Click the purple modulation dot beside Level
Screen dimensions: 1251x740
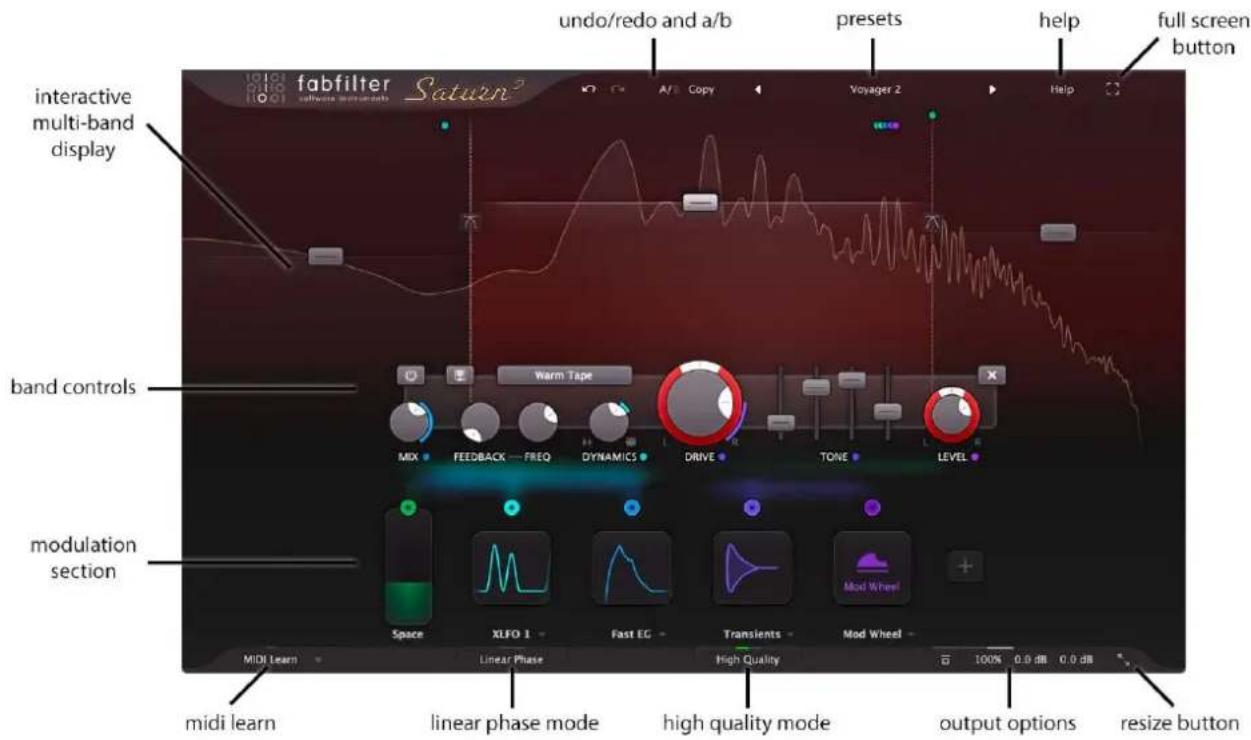click(x=973, y=458)
